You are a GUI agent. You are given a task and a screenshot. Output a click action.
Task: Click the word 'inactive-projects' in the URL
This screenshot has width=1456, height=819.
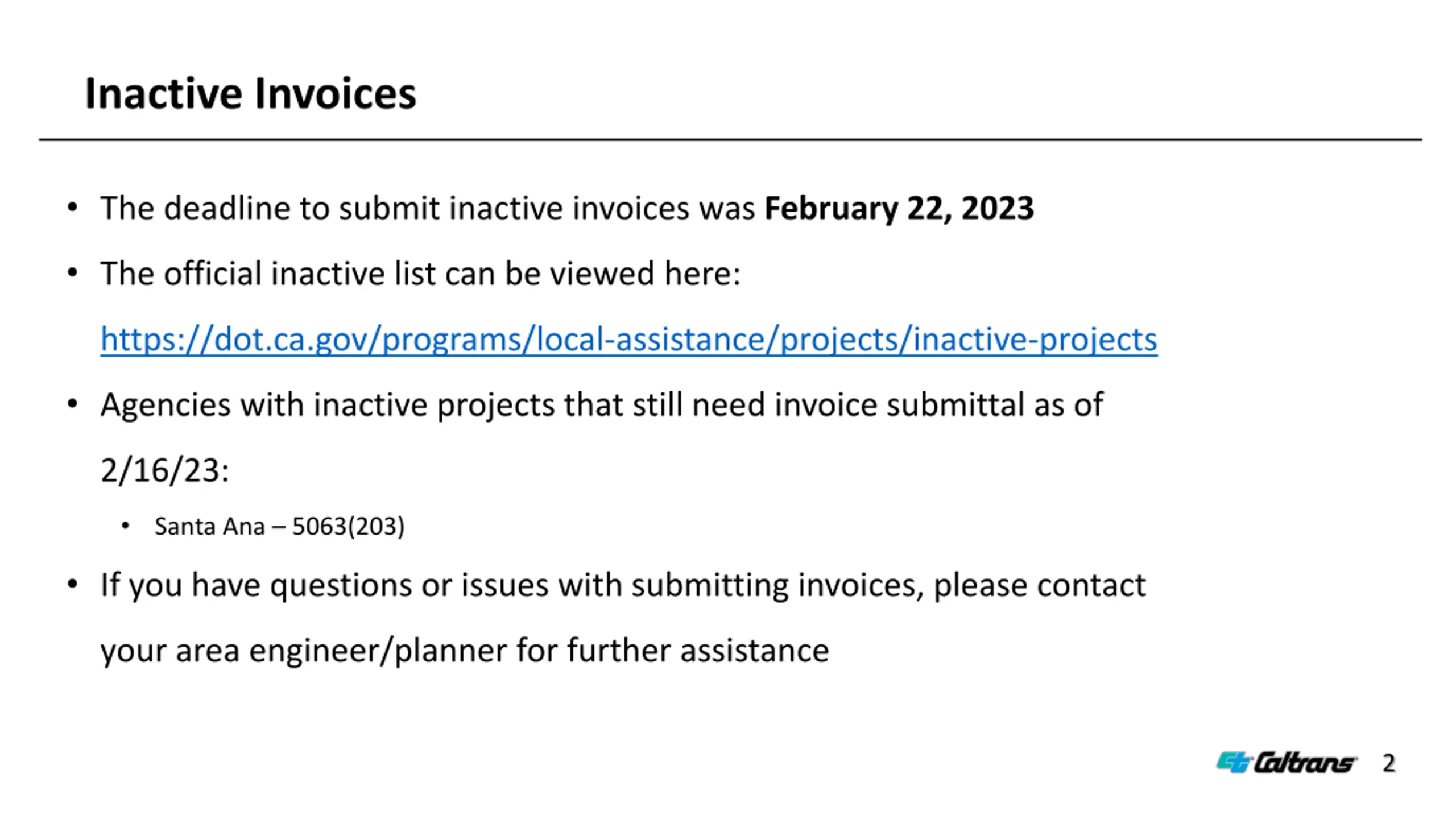[x=1035, y=340]
